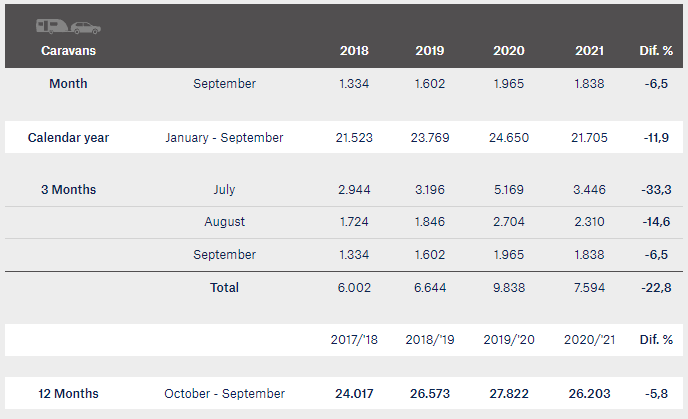Click the 2019/'20 season header

tap(509, 340)
